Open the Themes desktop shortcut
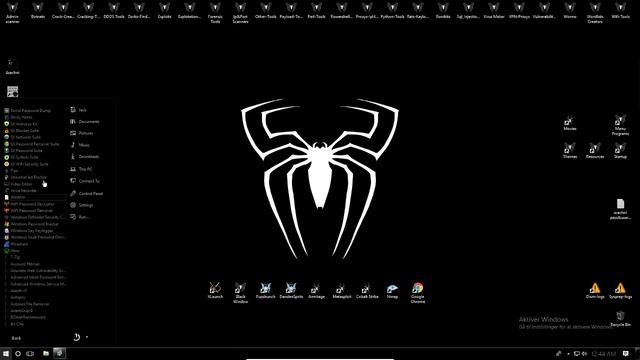The image size is (640, 360). tap(570, 150)
